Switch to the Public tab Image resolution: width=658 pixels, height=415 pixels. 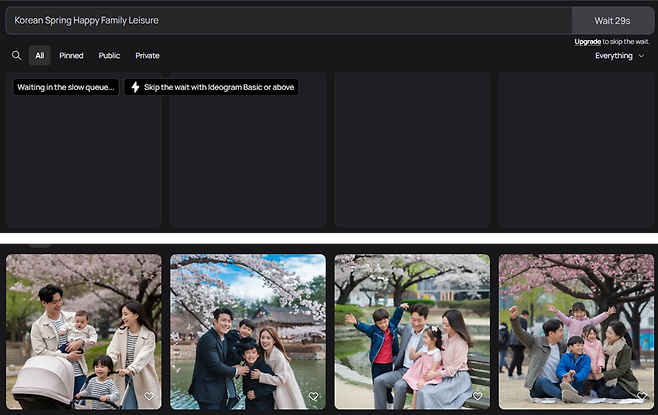click(109, 55)
